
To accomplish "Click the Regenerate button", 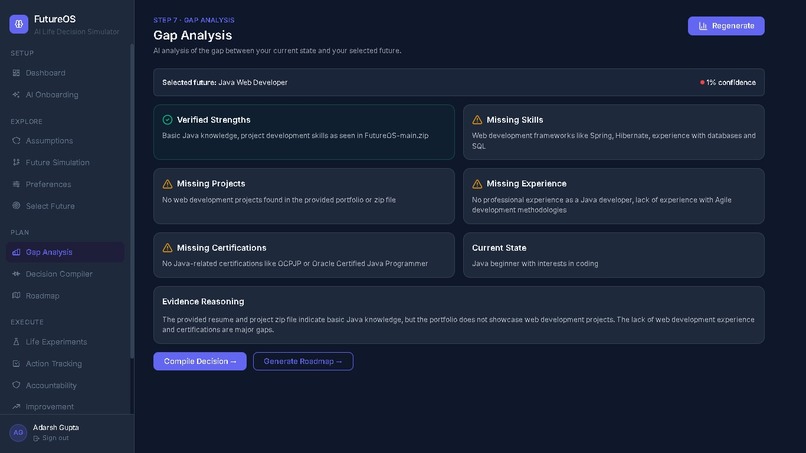I will click(x=726, y=26).
